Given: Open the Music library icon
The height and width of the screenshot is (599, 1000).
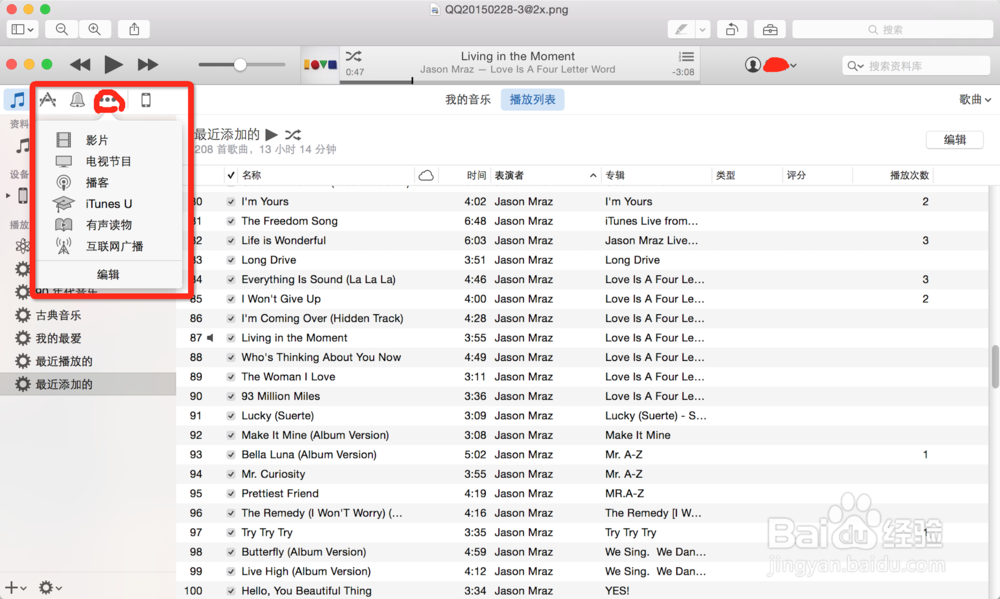Looking at the screenshot, I should pyautogui.click(x=17, y=100).
